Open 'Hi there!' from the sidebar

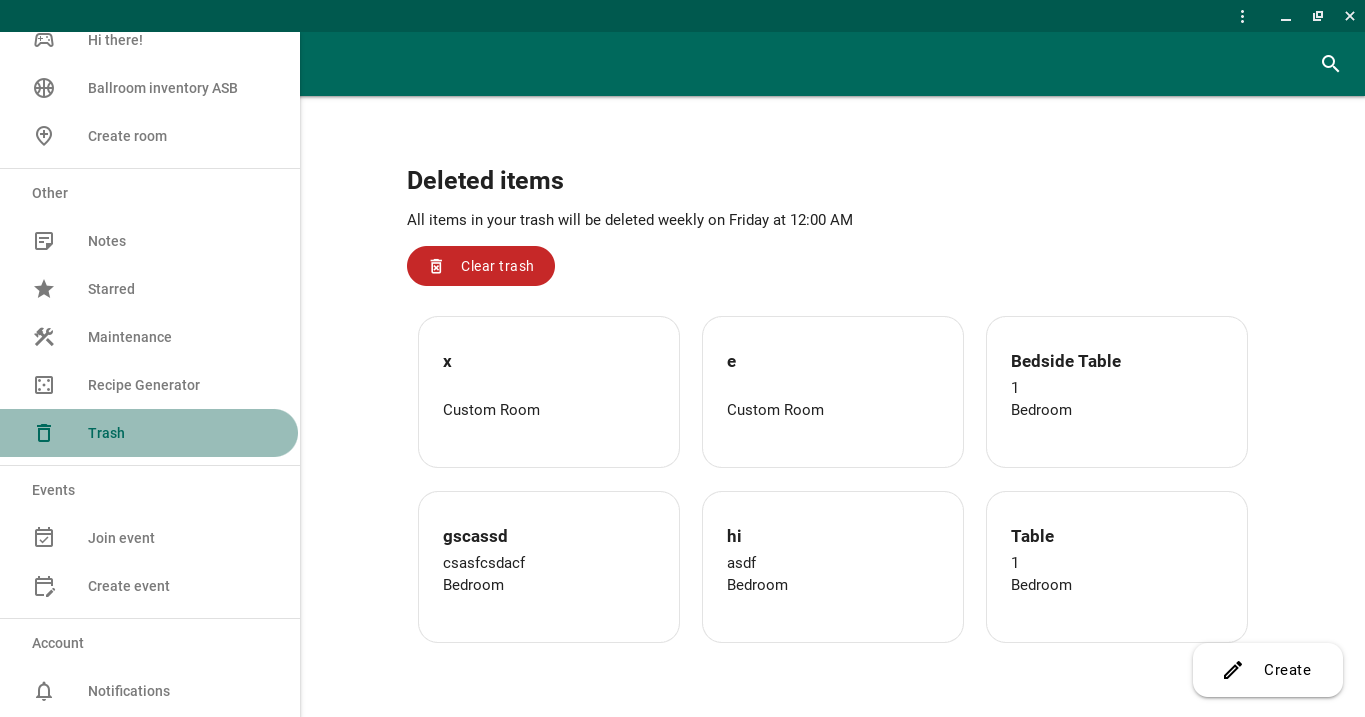(x=115, y=40)
